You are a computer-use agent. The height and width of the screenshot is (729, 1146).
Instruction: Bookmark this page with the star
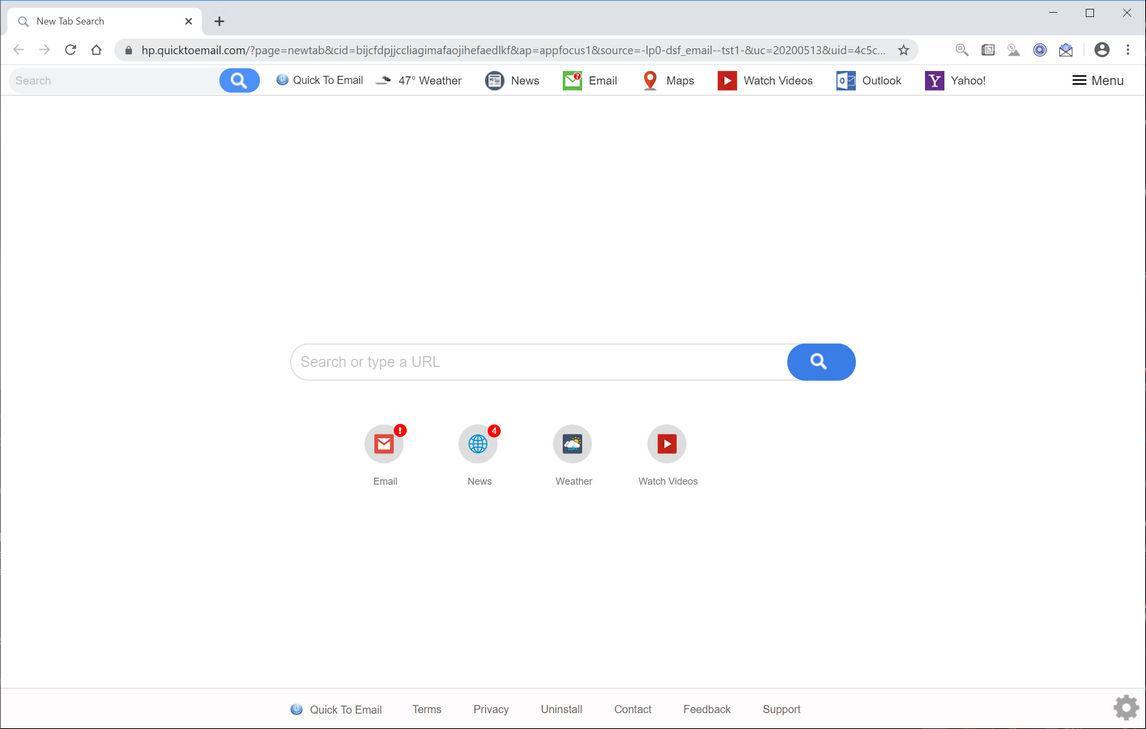click(903, 49)
